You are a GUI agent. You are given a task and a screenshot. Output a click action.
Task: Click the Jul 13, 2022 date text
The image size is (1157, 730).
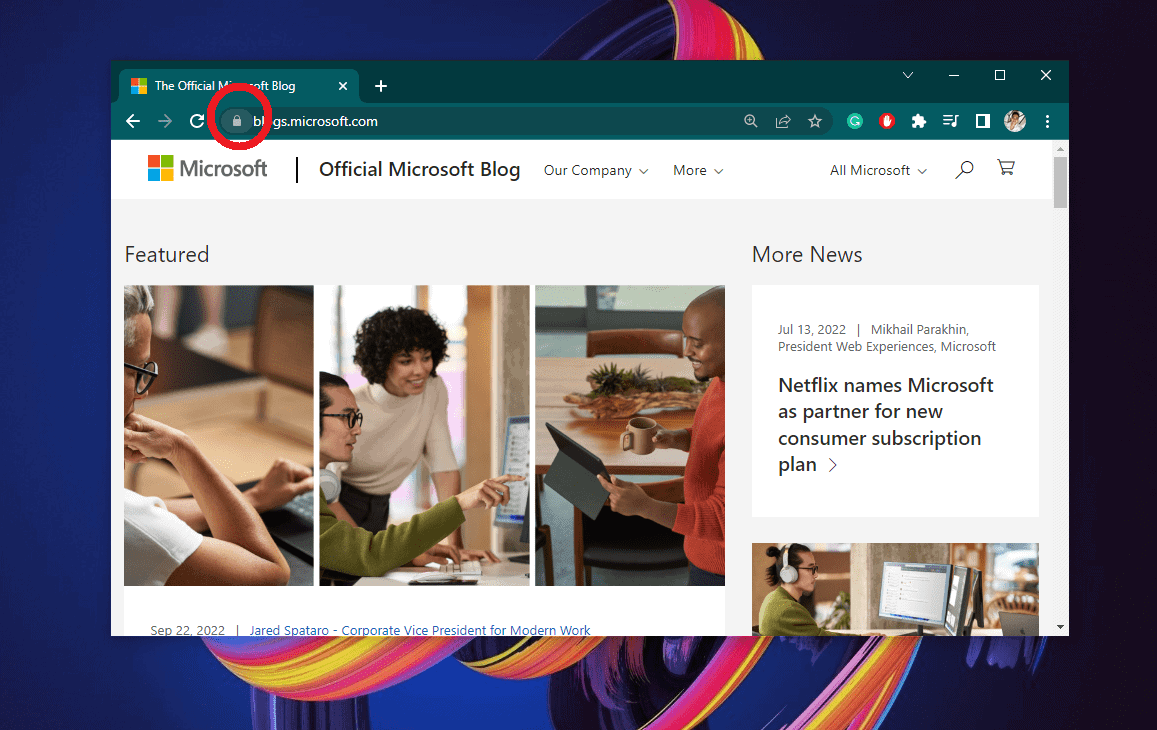[x=812, y=329]
